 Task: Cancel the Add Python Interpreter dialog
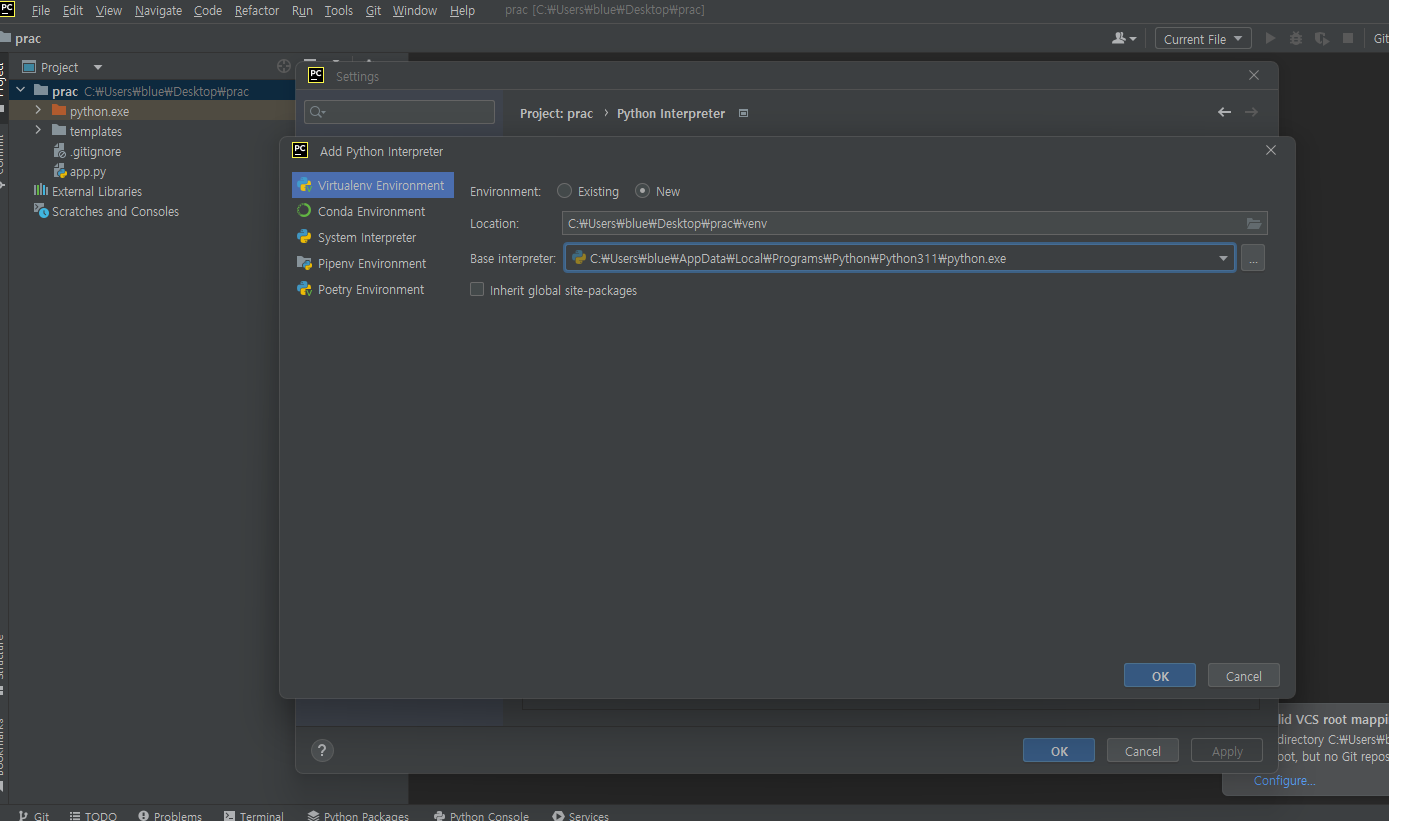(1244, 676)
